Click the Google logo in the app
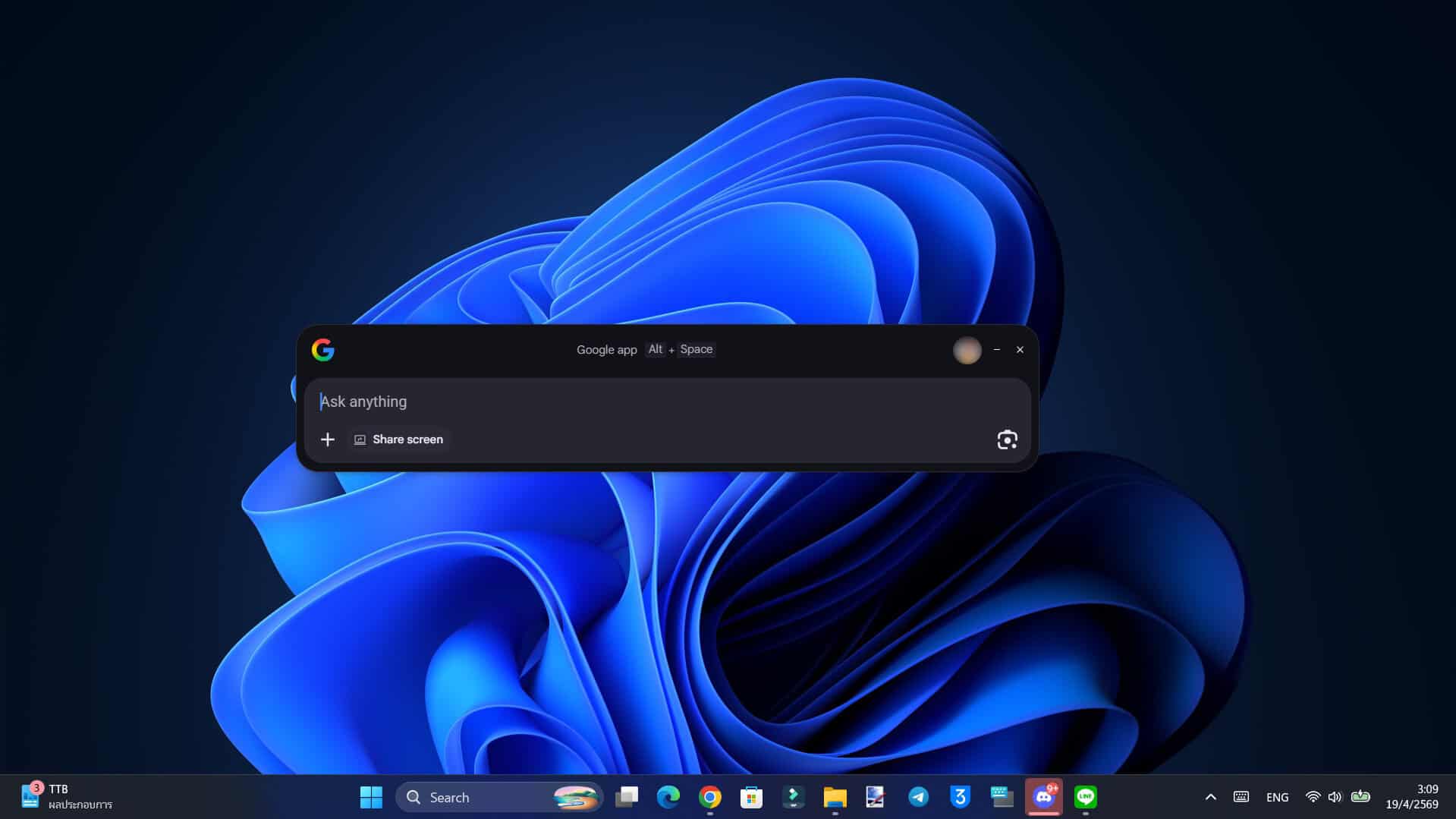Image resolution: width=1456 pixels, height=819 pixels. pyautogui.click(x=323, y=350)
